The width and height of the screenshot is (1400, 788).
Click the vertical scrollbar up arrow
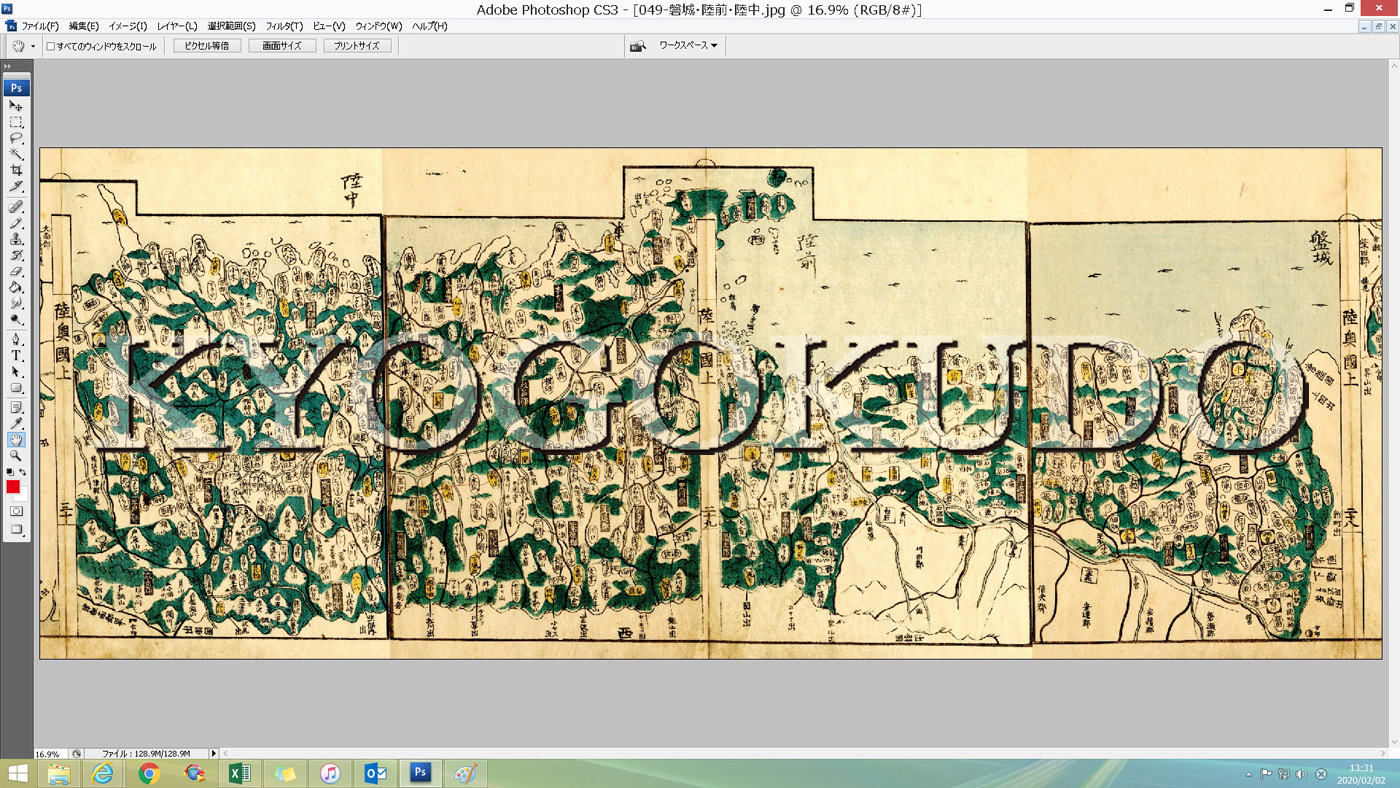1395,66
